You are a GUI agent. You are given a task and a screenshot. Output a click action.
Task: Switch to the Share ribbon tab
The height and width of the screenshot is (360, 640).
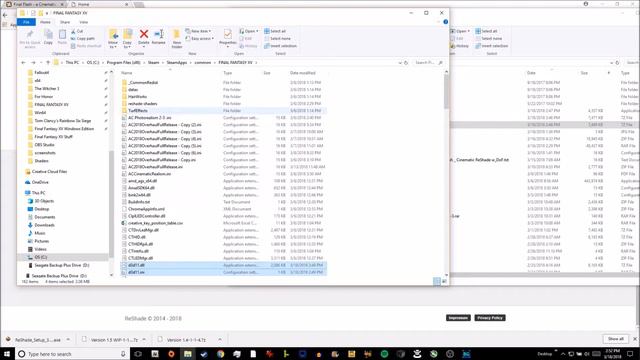point(65,22)
